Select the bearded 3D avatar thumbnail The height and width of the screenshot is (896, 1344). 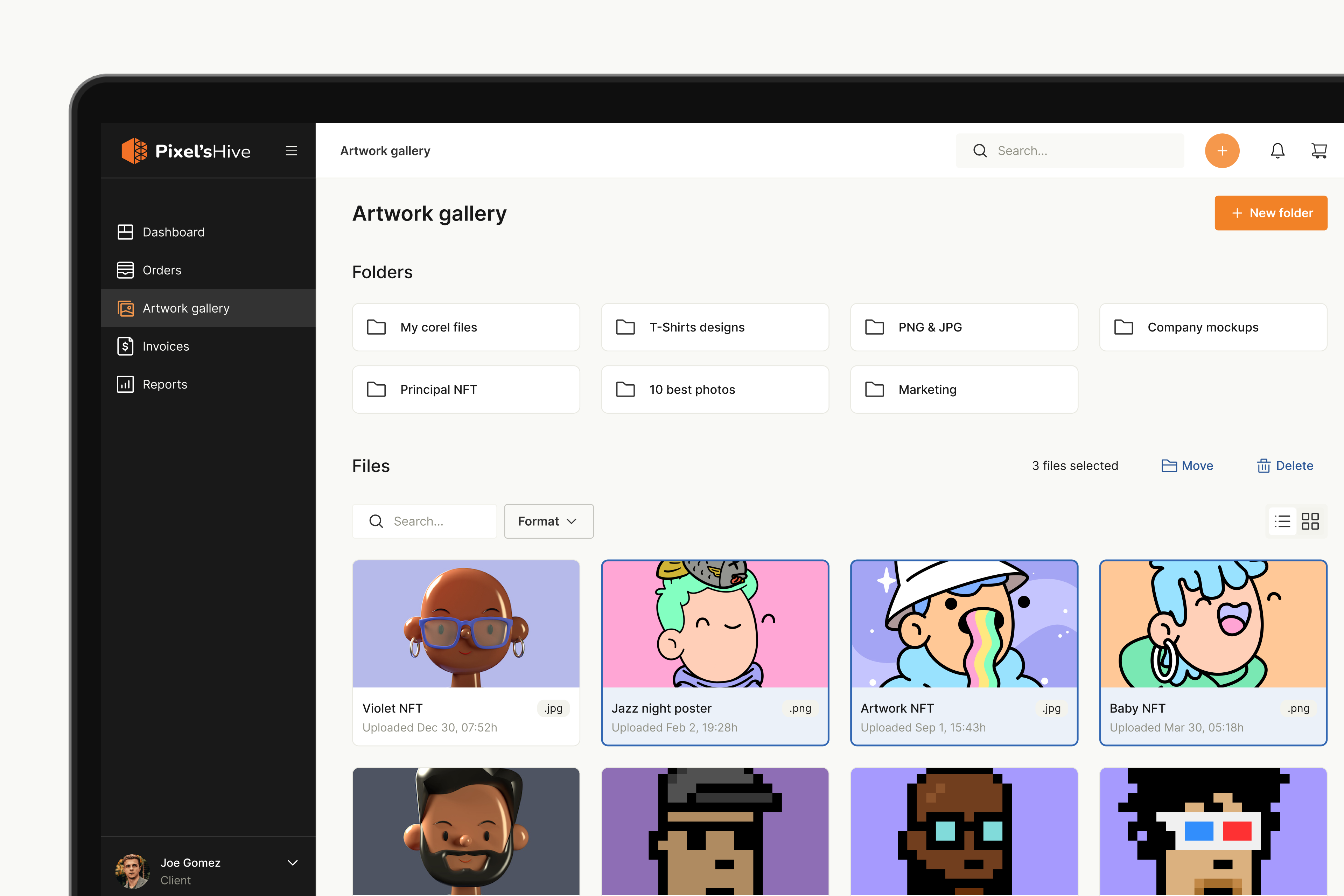(466, 832)
